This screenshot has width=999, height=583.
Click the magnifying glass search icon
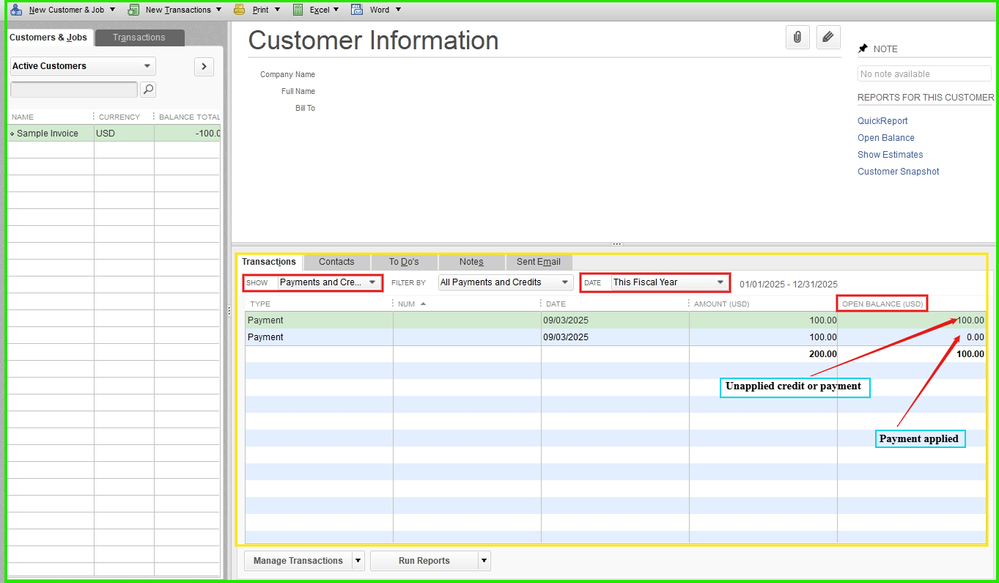[148, 90]
